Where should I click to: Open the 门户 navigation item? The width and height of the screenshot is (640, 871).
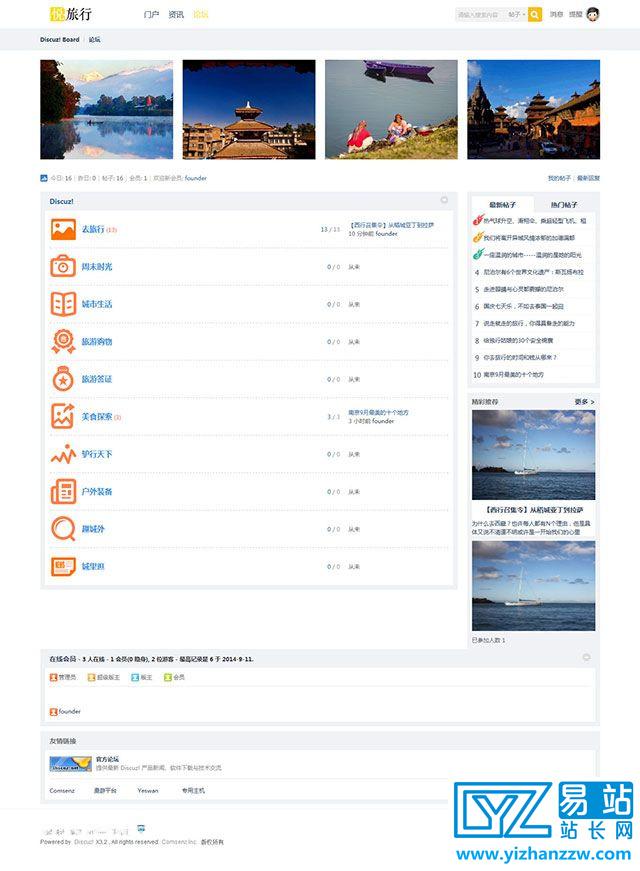pos(151,14)
